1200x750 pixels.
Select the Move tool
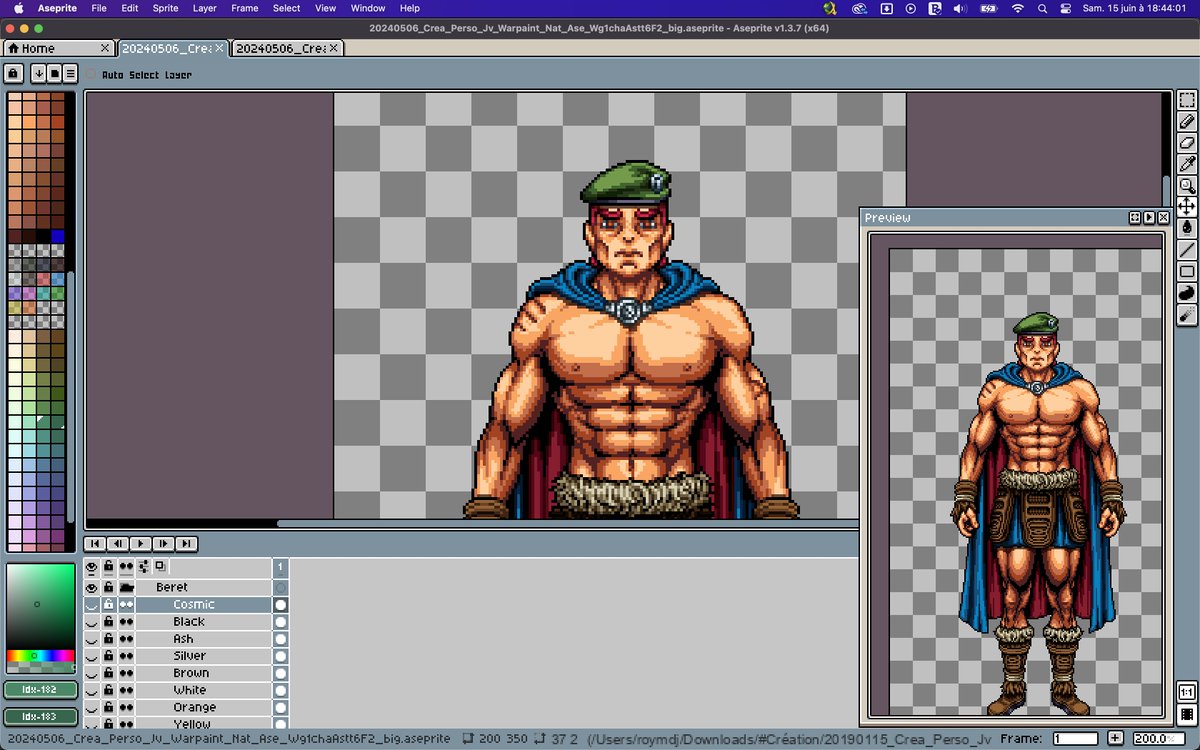pos(1187,206)
